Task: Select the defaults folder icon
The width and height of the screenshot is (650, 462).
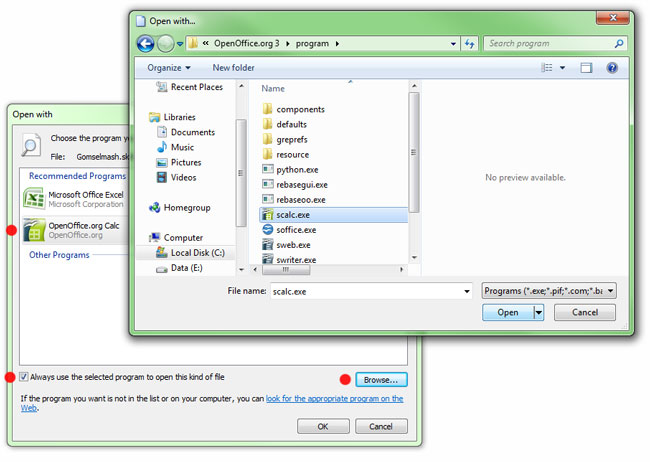Action: point(268,124)
